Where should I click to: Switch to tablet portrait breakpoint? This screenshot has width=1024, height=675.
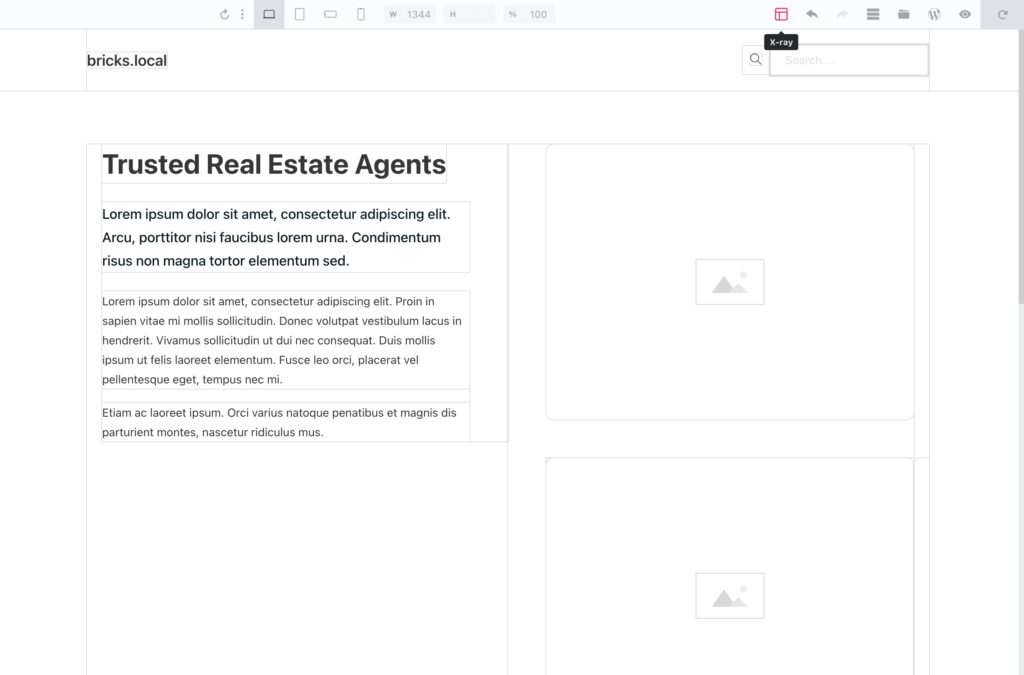pyautogui.click(x=300, y=14)
